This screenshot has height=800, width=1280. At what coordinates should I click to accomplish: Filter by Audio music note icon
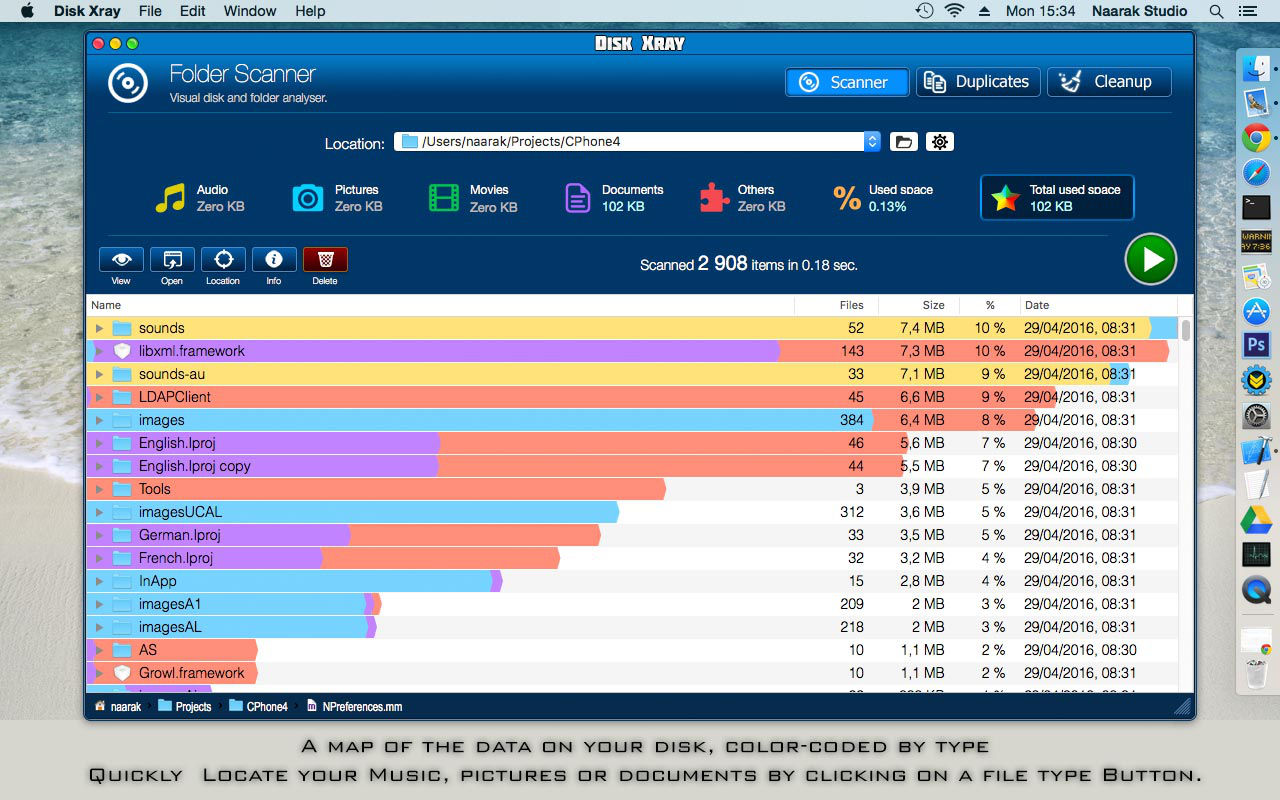(171, 198)
